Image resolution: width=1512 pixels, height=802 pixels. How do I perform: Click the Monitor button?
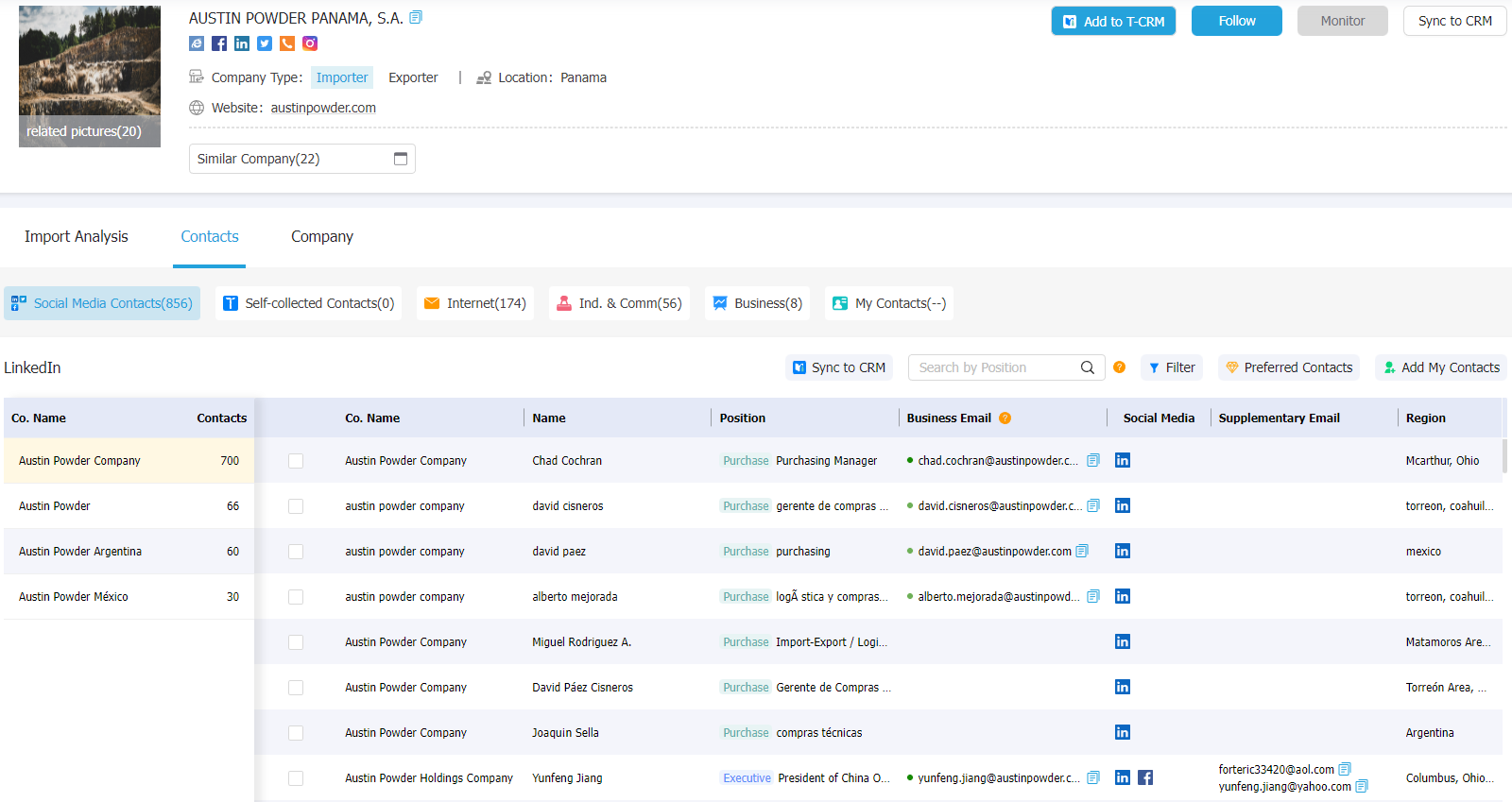coord(1343,21)
